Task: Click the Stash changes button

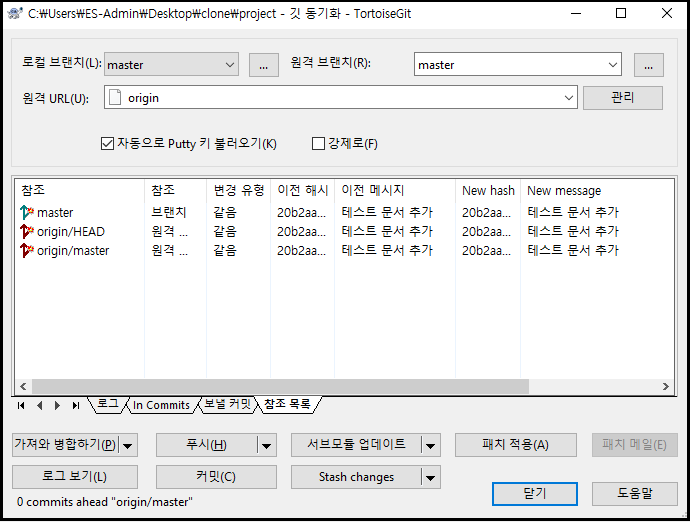Action: (x=356, y=477)
